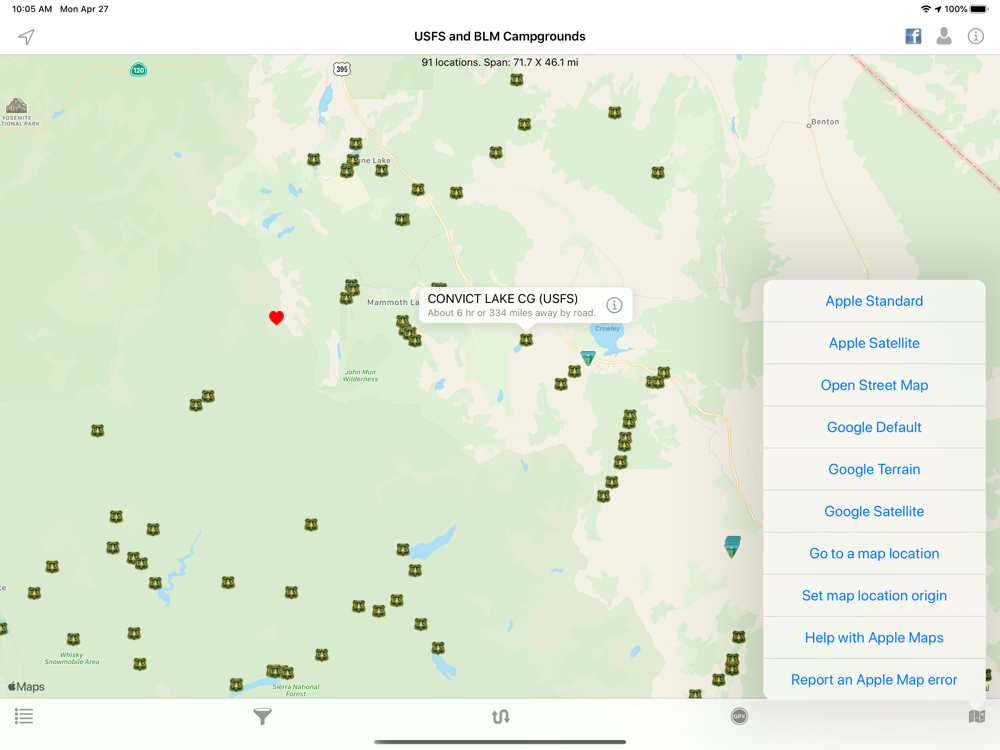Tap the red heart favorite marker
Viewport: 1000px width, 750px height.
[x=276, y=318]
